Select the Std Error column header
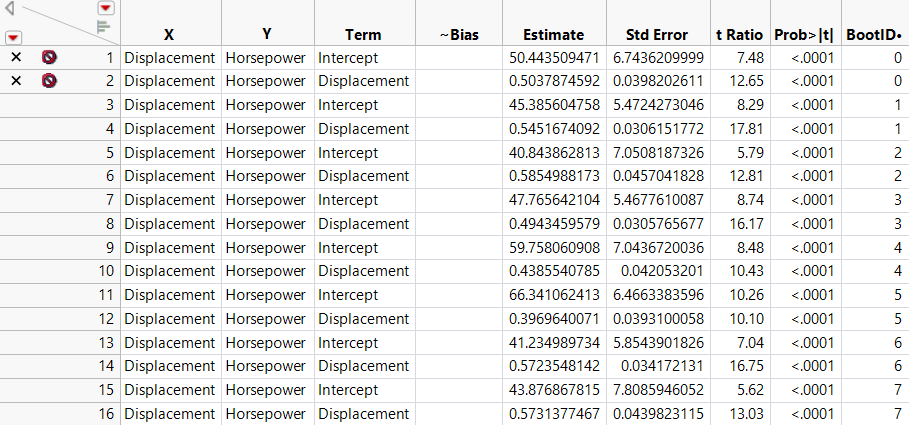The width and height of the screenshot is (909, 425). point(657,34)
